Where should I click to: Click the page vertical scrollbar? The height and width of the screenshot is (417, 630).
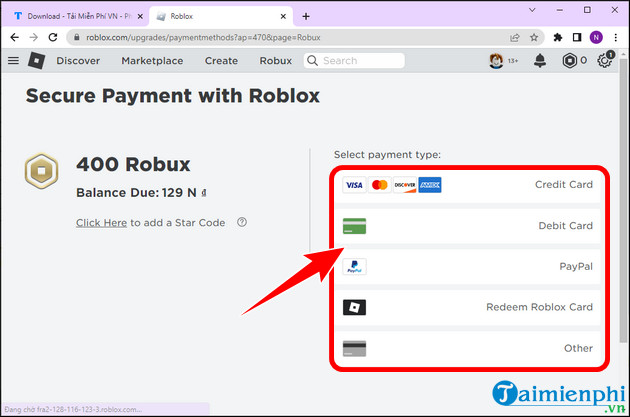click(623, 201)
